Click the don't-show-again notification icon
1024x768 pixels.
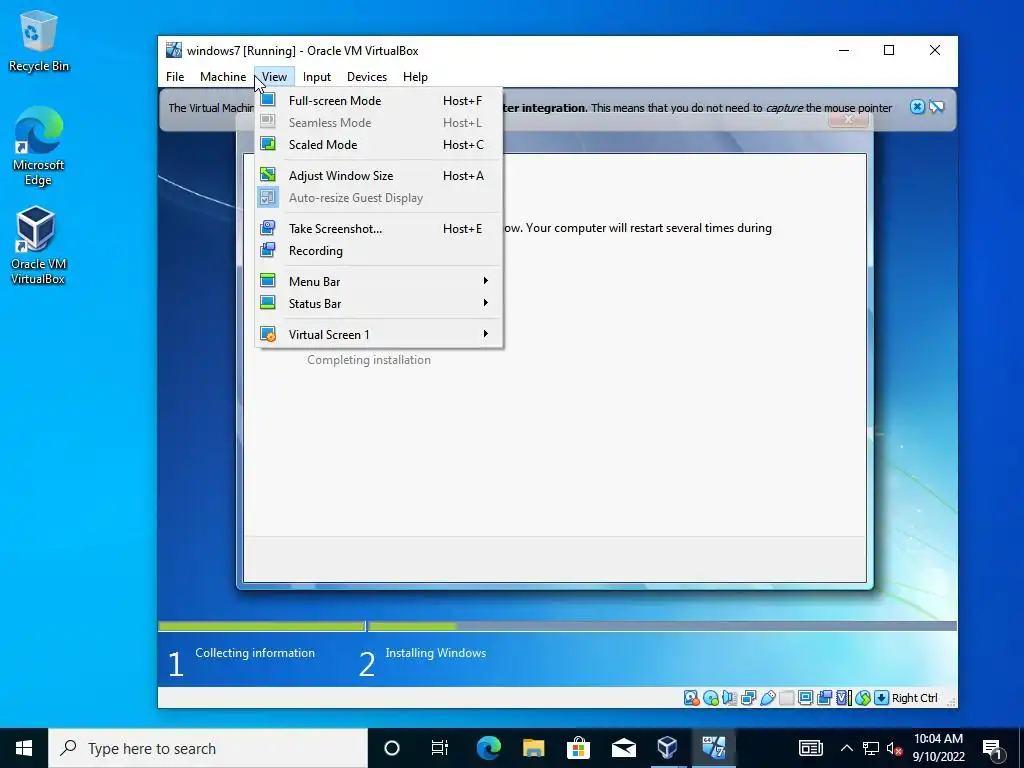click(936, 106)
